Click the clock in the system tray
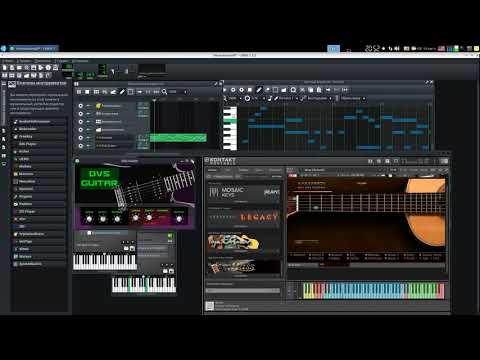Screen dimensions: 480x360 372,48
